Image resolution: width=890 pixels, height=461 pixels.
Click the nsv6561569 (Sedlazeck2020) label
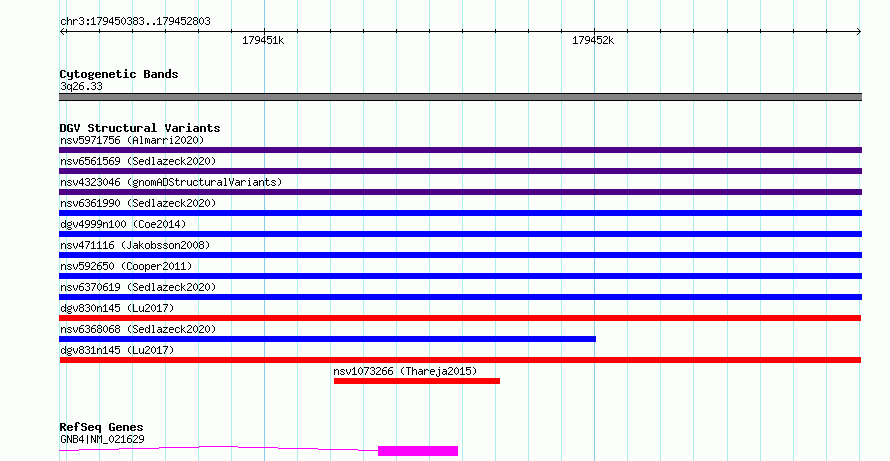(138, 161)
